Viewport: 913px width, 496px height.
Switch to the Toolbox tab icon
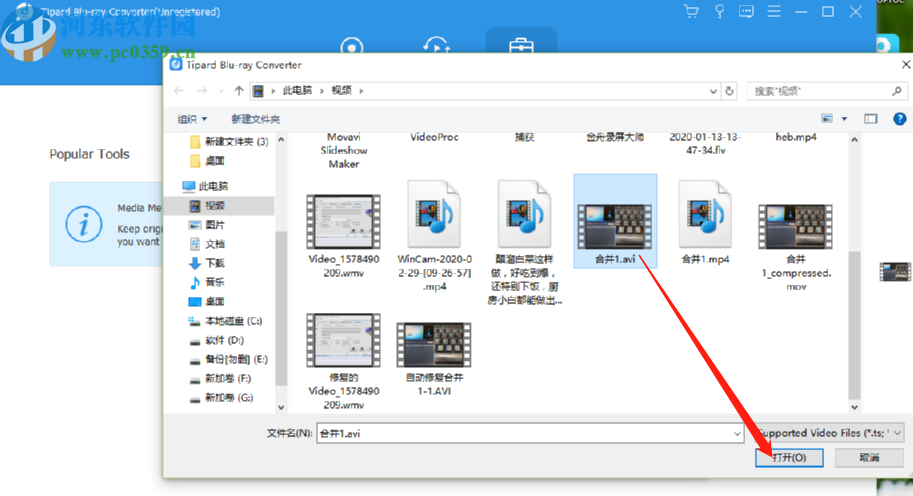coord(521,45)
